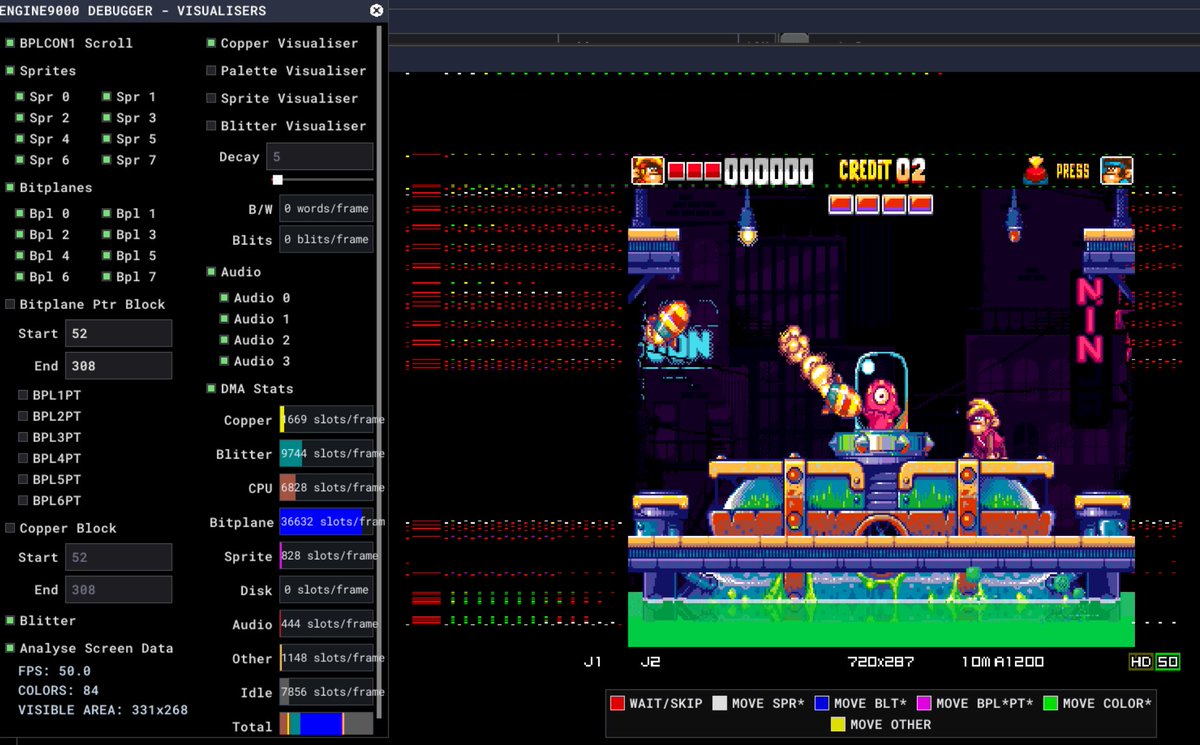This screenshot has width=1200, height=745.
Task: Toggle DMA Stats checkbox
Action: pyautogui.click(x=211, y=389)
